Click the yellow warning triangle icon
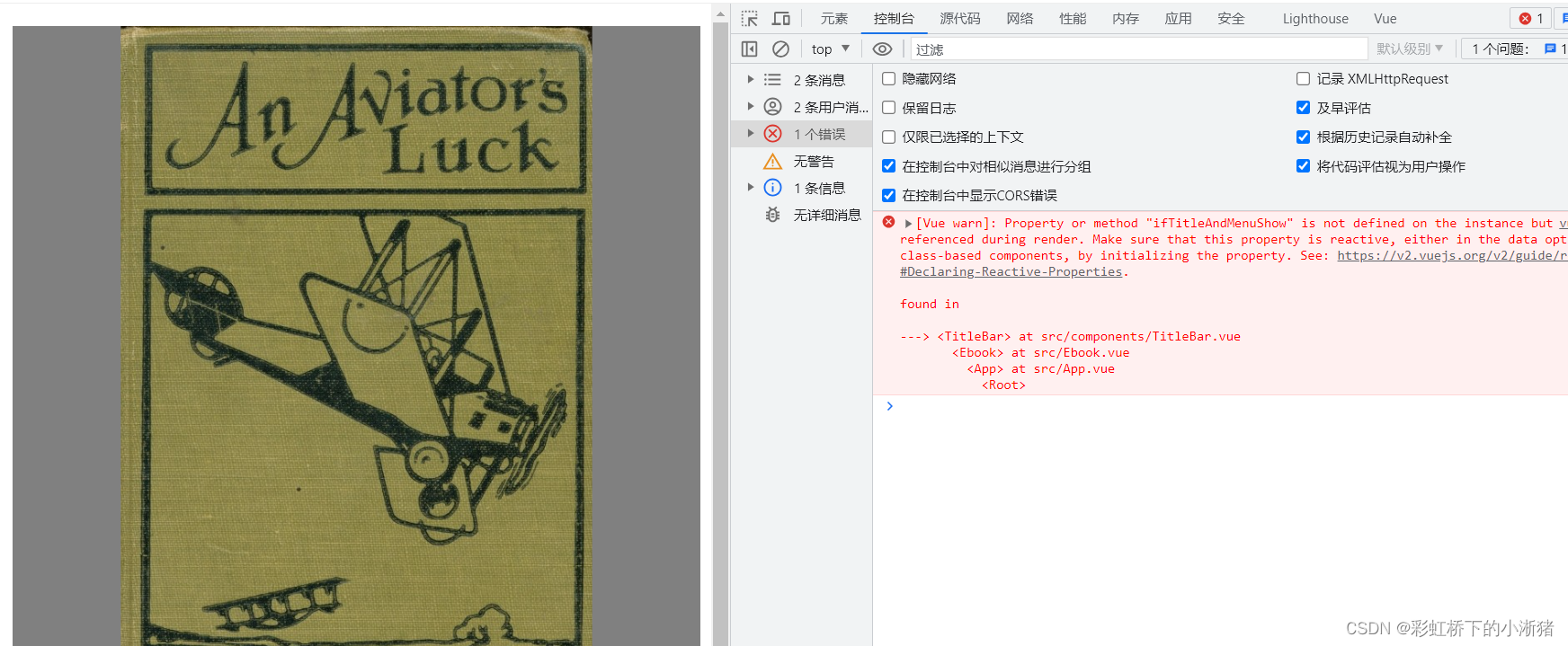Image resolution: width=1568 pixels, height=646 pixels. point(772,162)
